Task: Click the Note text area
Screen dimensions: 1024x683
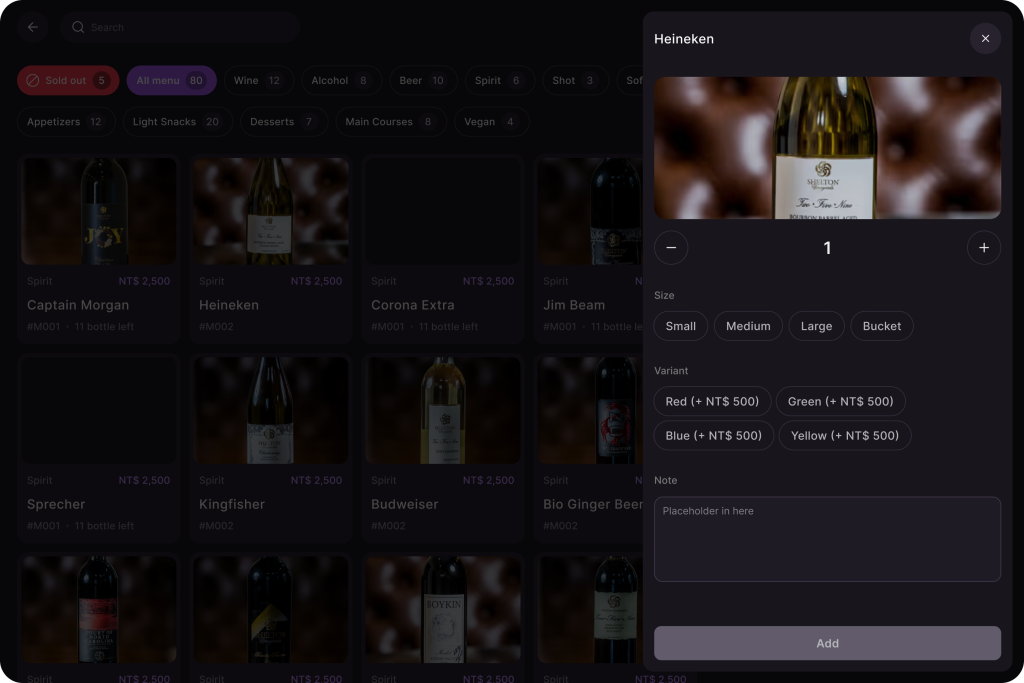Action: click(827, 539)
